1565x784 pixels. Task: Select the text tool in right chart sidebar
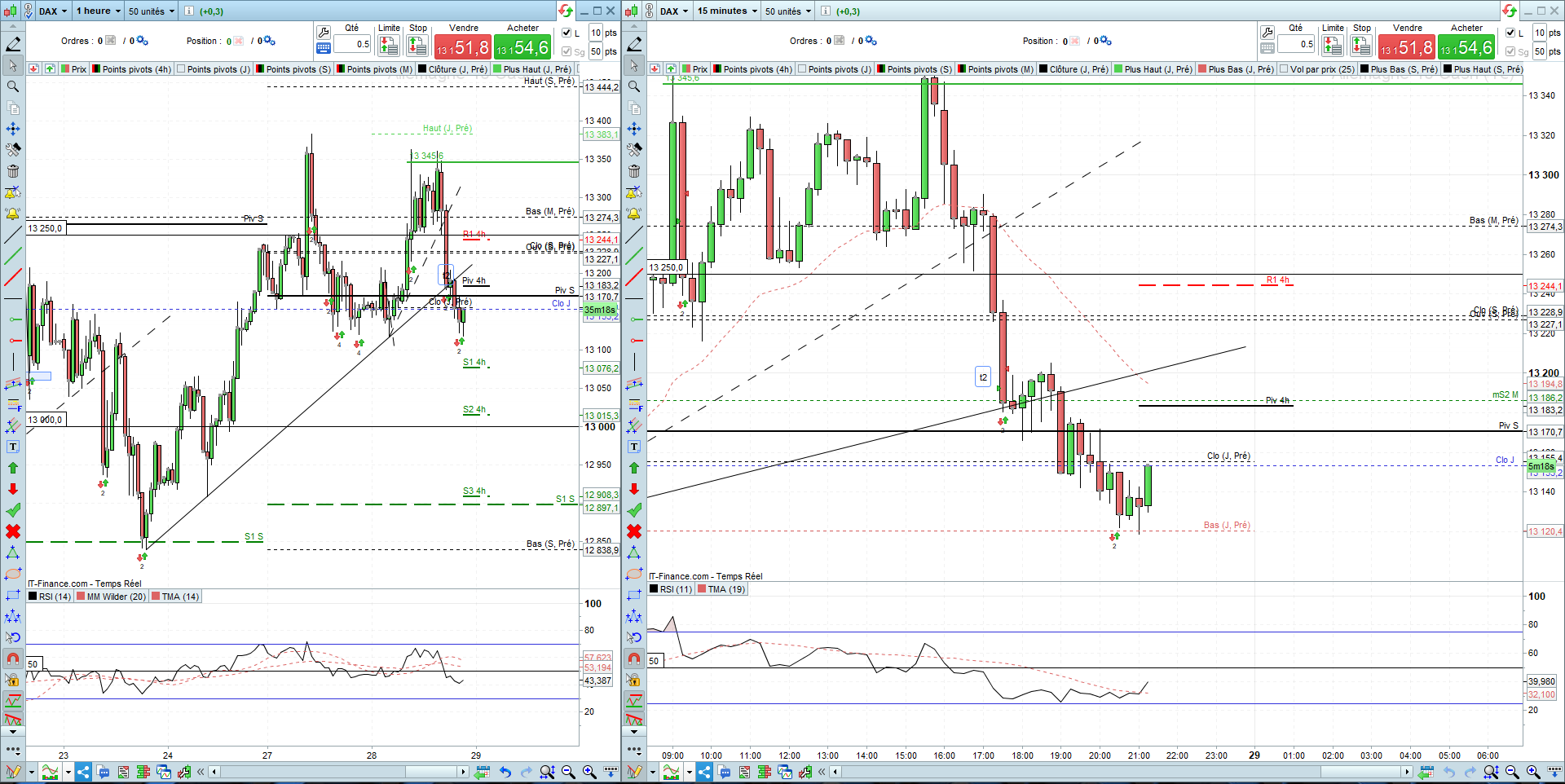[634, 447]
